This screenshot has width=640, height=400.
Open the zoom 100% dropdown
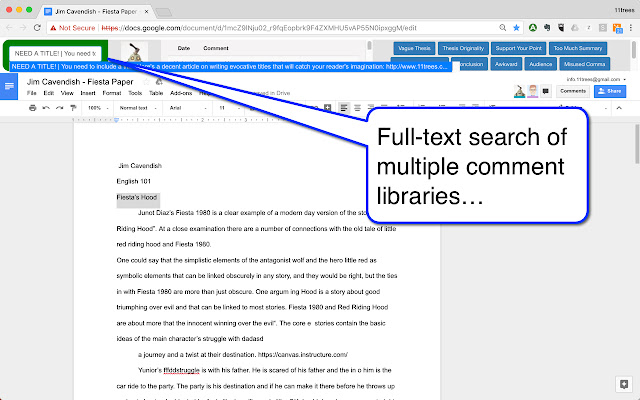pos(96,107)
